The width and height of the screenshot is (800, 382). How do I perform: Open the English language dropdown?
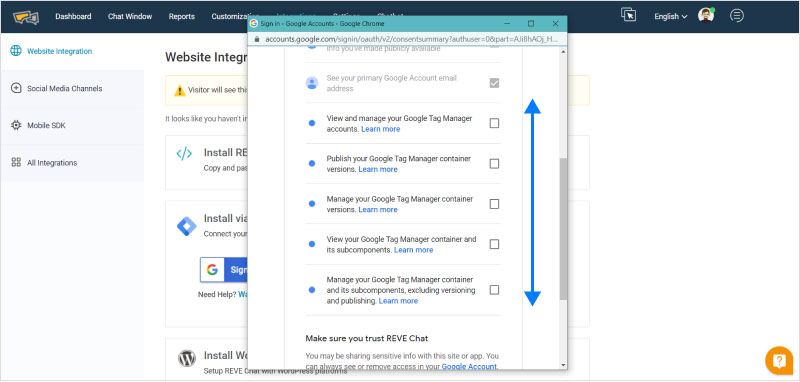[x=670, y=16]
